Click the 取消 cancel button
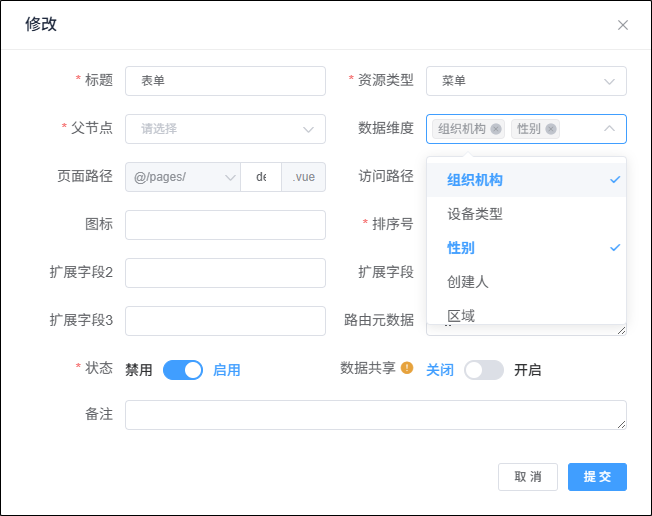Viewport: 652px width, 516px height. pyautogui.click(x=528, y=477)
